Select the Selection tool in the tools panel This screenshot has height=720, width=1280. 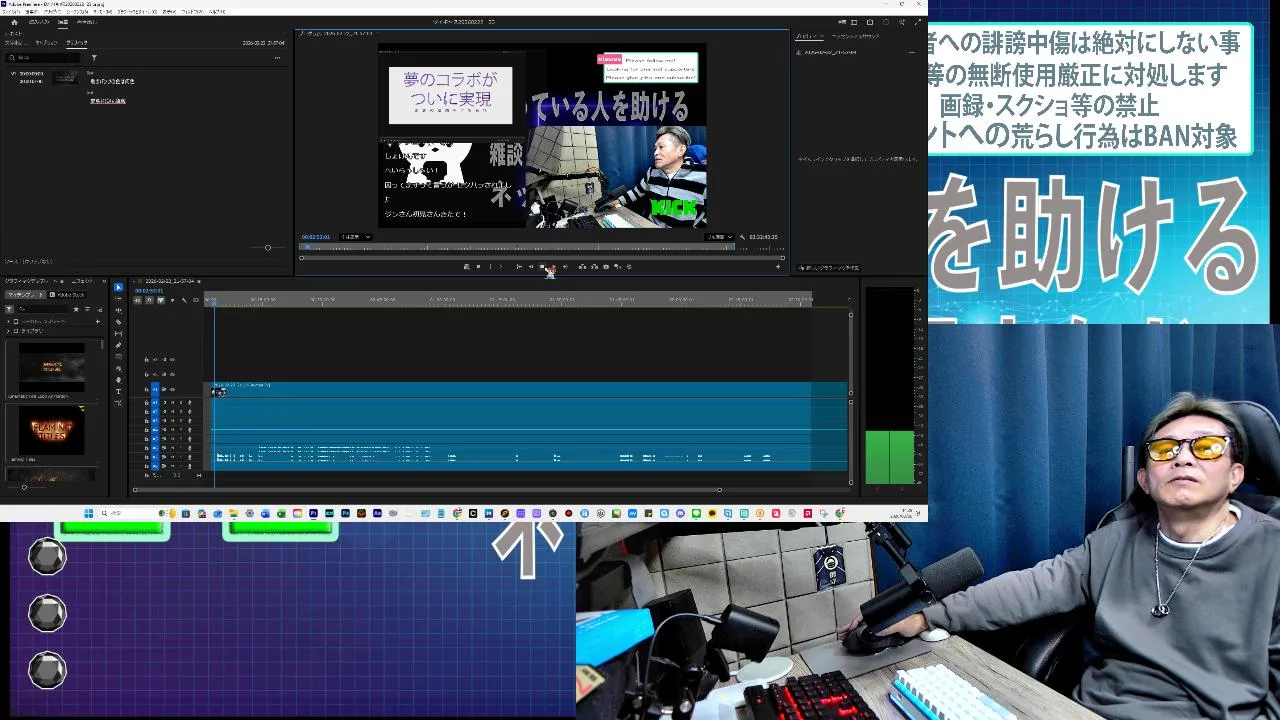(119, 287)
